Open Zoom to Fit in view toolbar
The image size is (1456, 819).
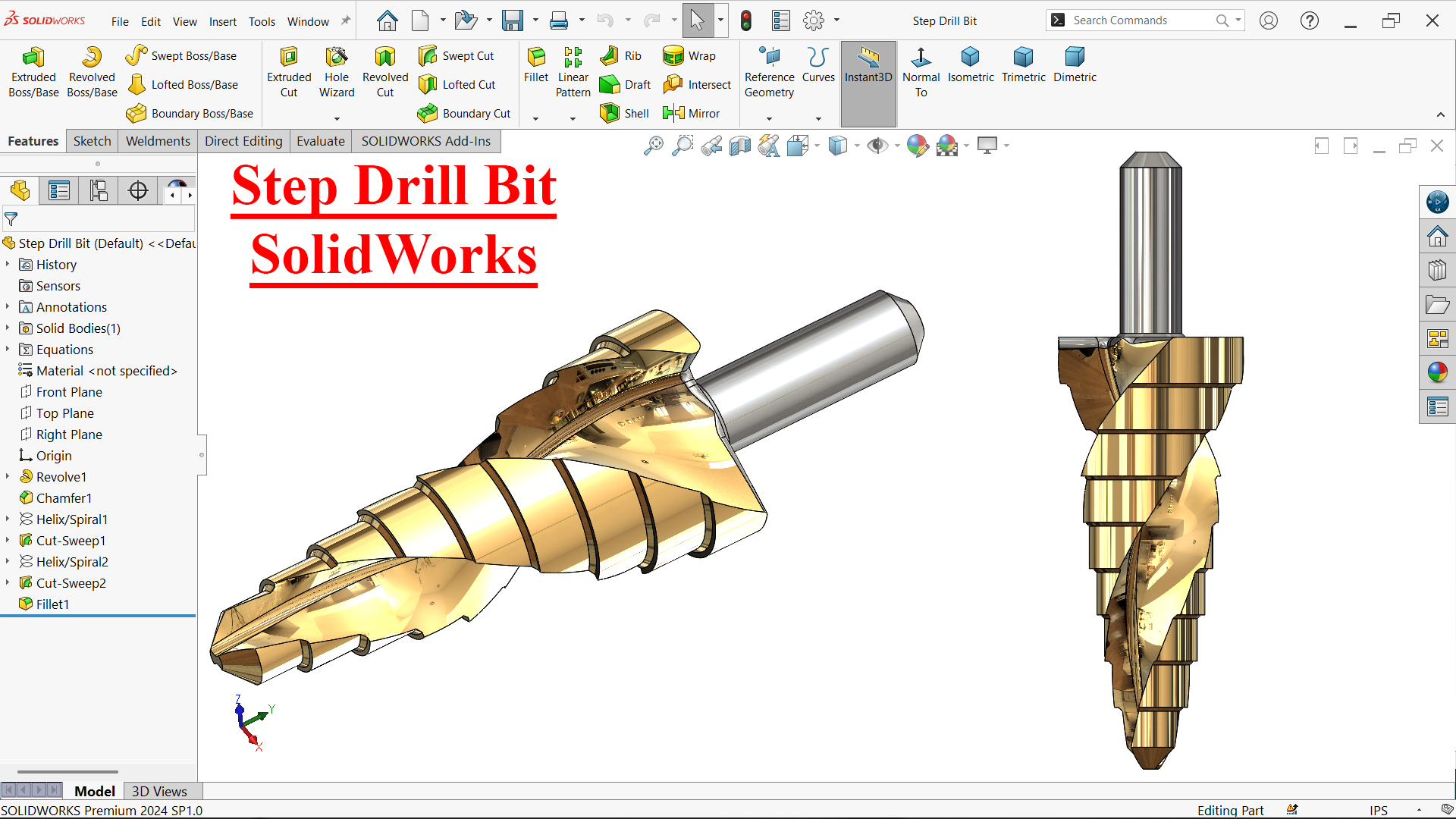(653, 146)
